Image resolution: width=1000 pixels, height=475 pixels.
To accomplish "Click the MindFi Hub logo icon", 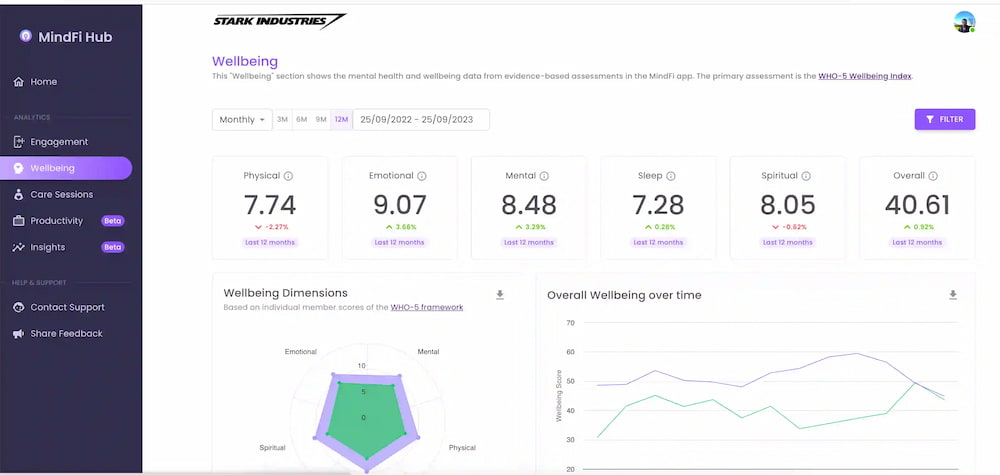I will pos(26,36).
